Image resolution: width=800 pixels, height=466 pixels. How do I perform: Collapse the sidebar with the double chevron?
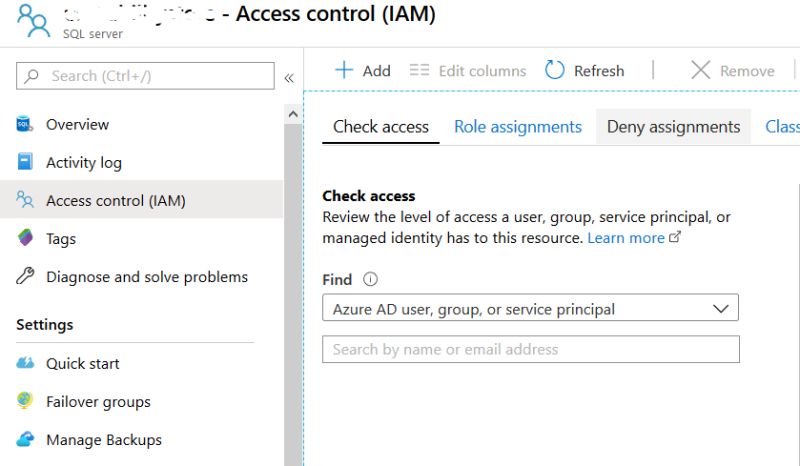(x=289, y=78)
